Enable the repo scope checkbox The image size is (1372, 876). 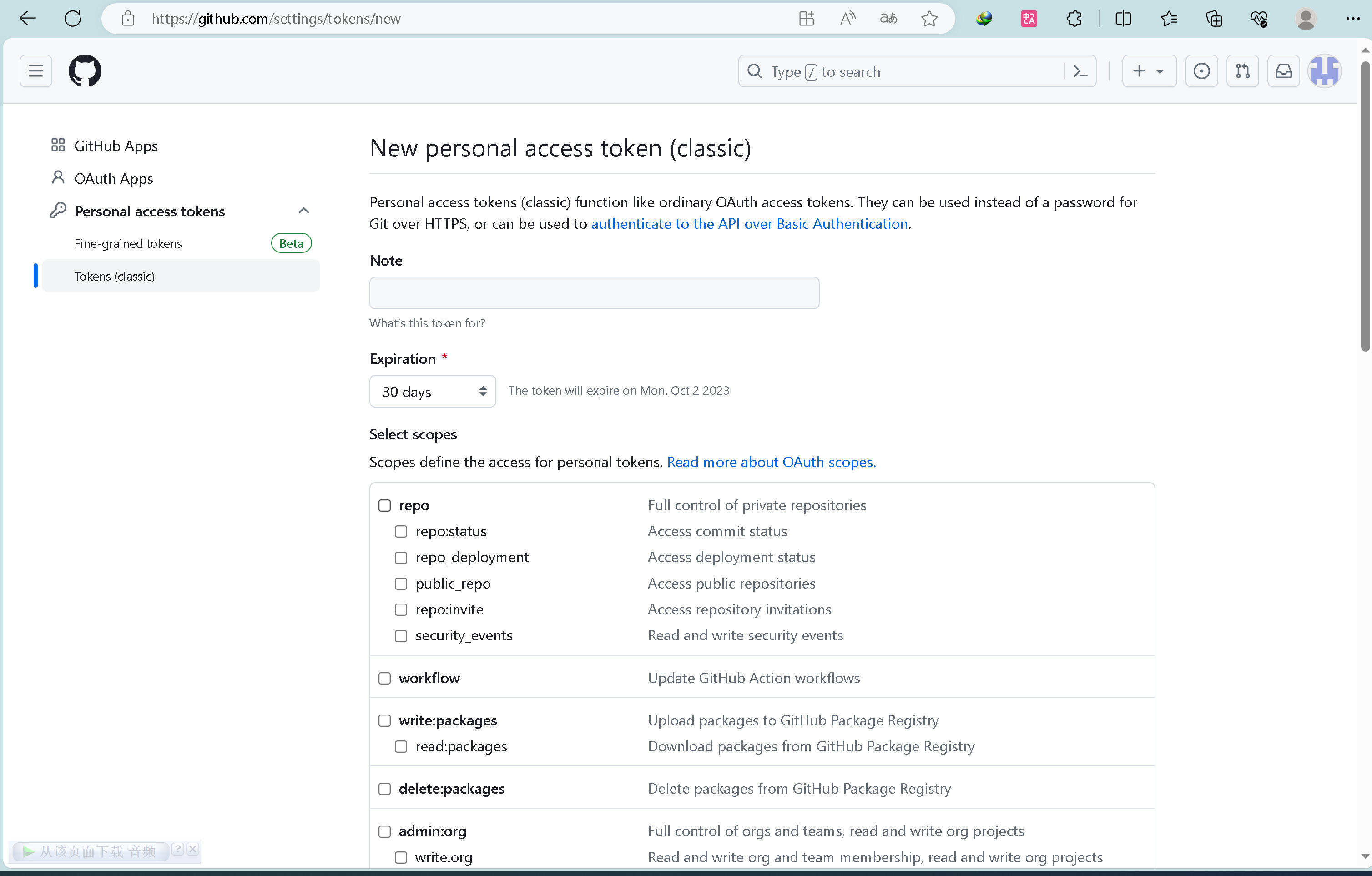(x=384, y=506)
